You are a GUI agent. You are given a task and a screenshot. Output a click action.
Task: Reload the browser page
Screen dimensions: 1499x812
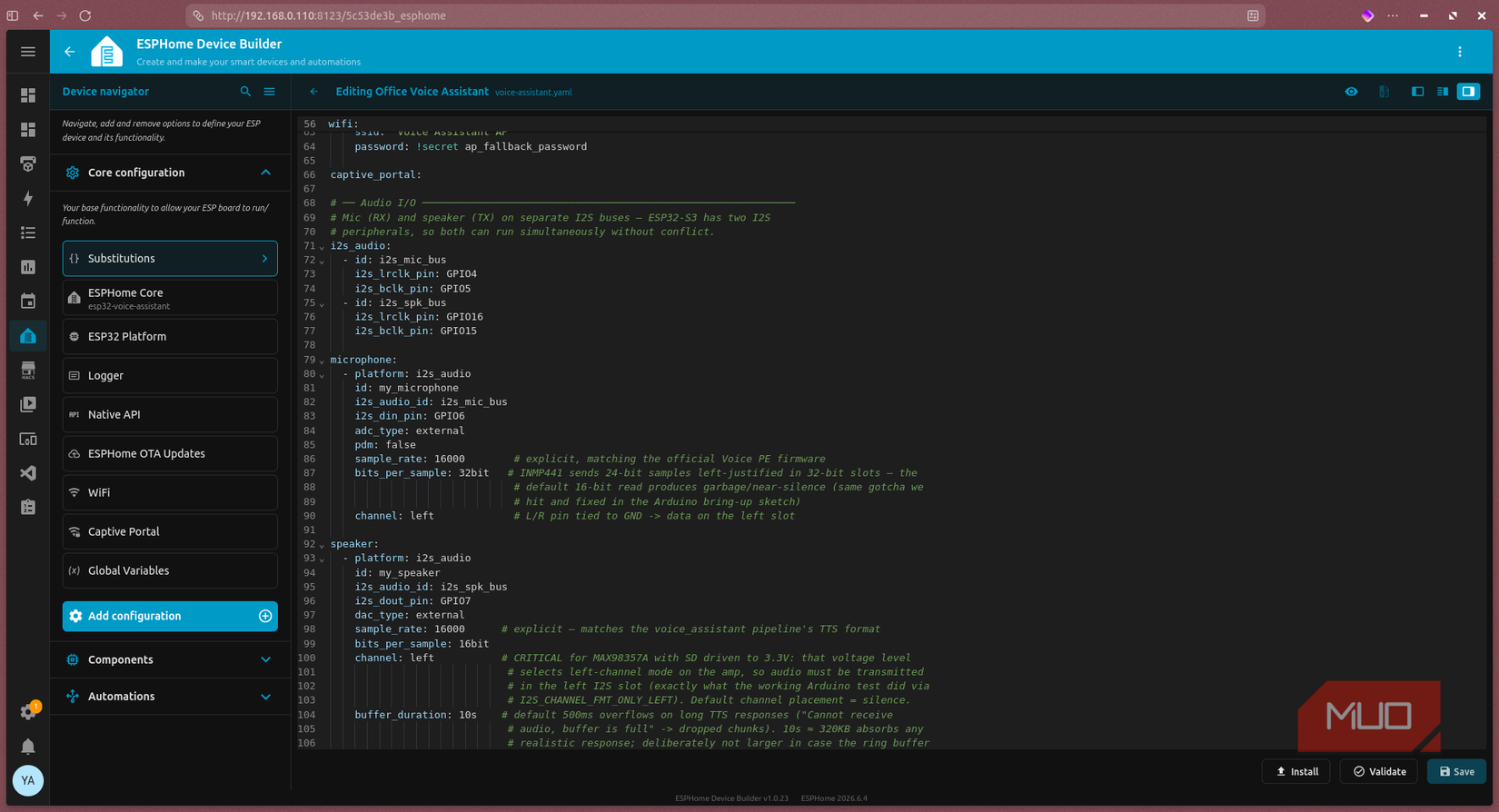click(85, 15)
